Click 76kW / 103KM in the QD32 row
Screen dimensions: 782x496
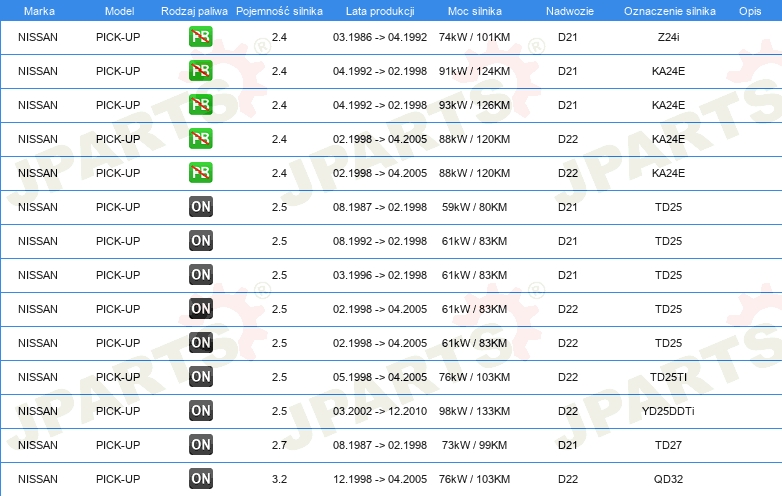pyautogui.click(x=474, y=479)
